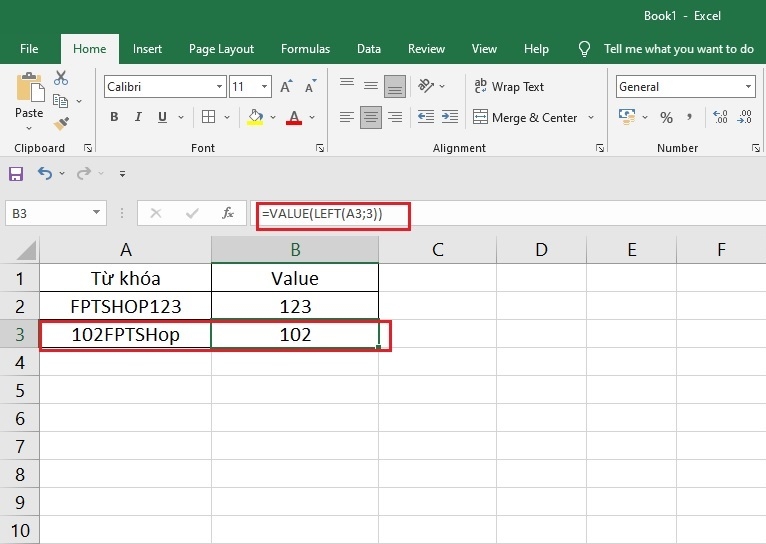Screen dimensions: 766x544
Task: Apply red font color A
Action: (294, 117)
